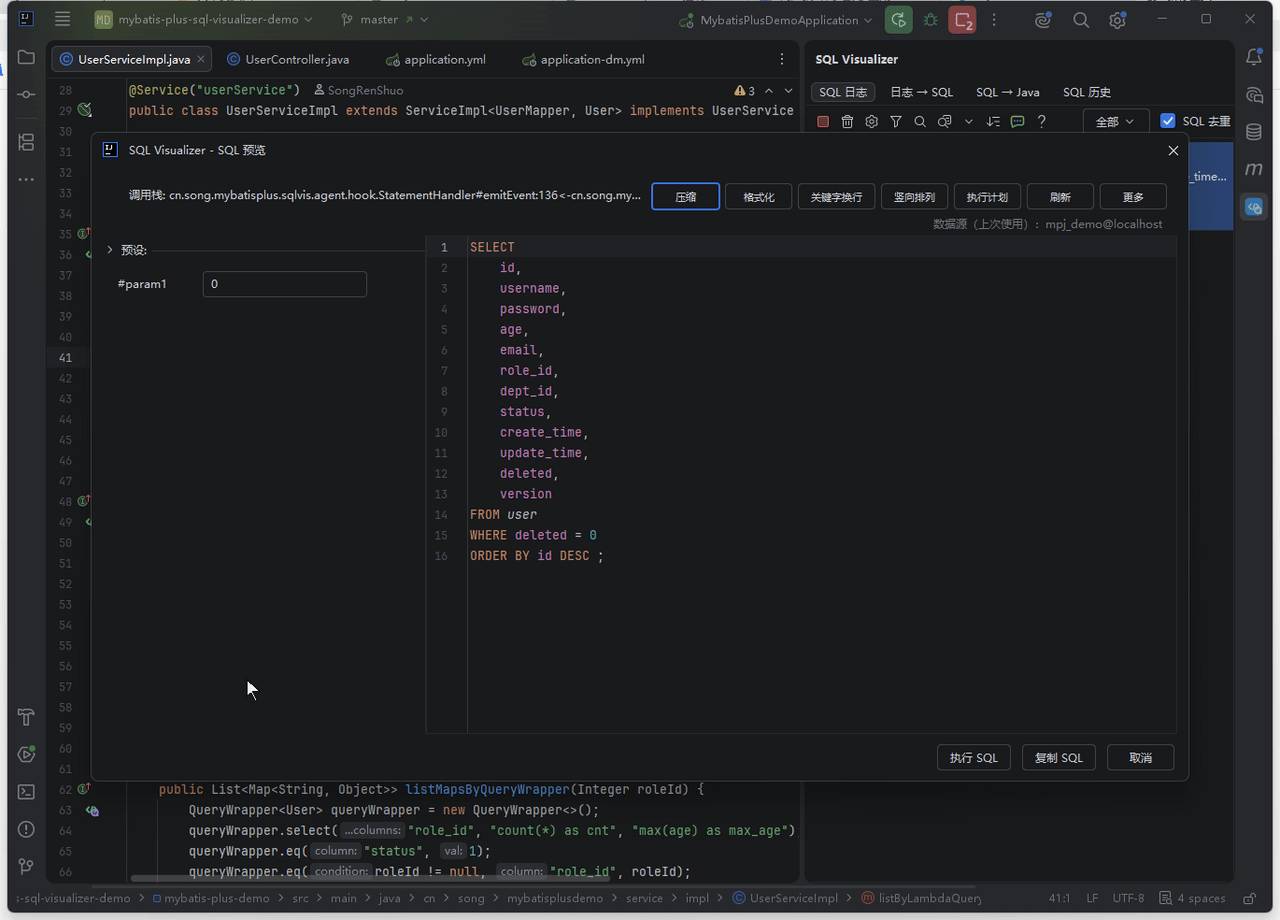This screenshot has height=920, width=1280.
Task: Switch to the UserController.java editor tab
Action: [288, 60]
